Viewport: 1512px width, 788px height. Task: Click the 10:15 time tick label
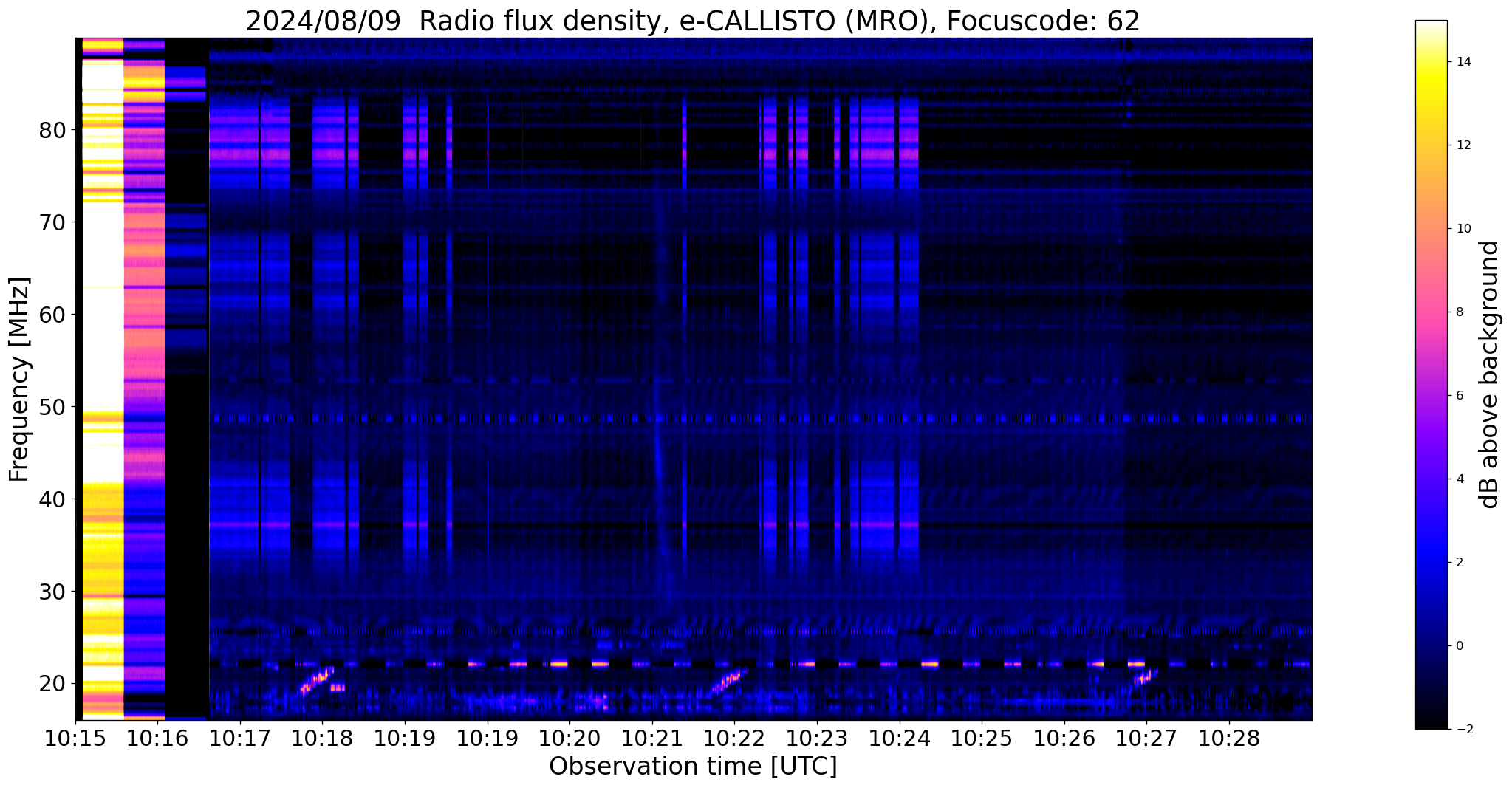coord(75,739)
